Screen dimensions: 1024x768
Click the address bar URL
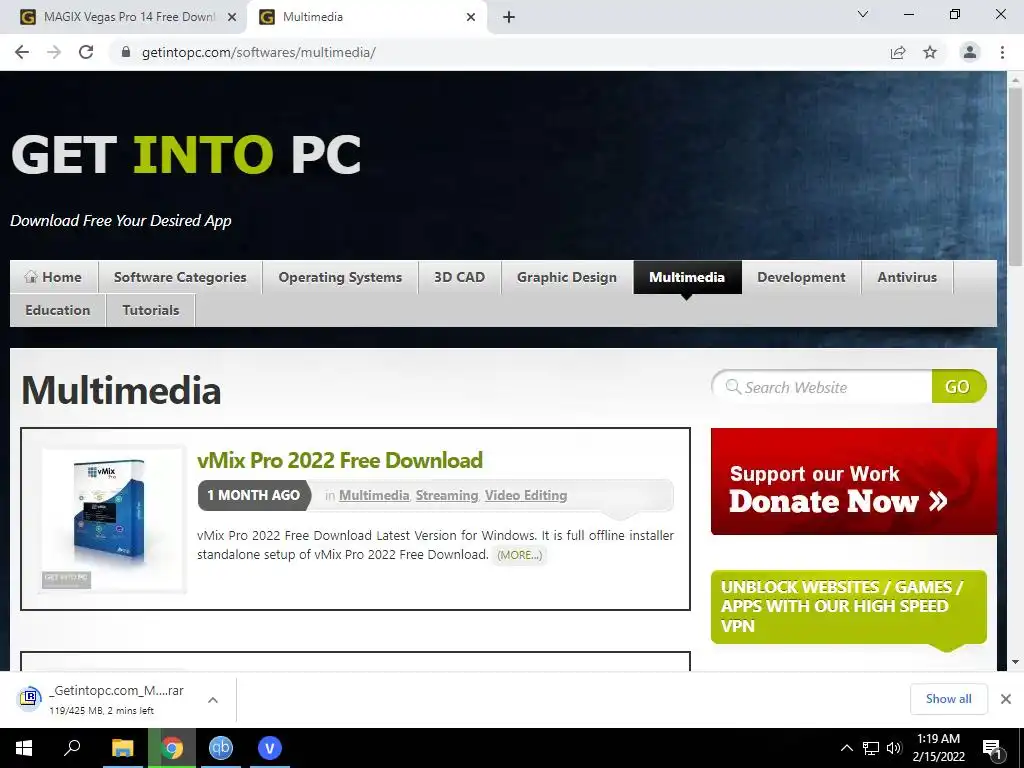click(259, 52)
